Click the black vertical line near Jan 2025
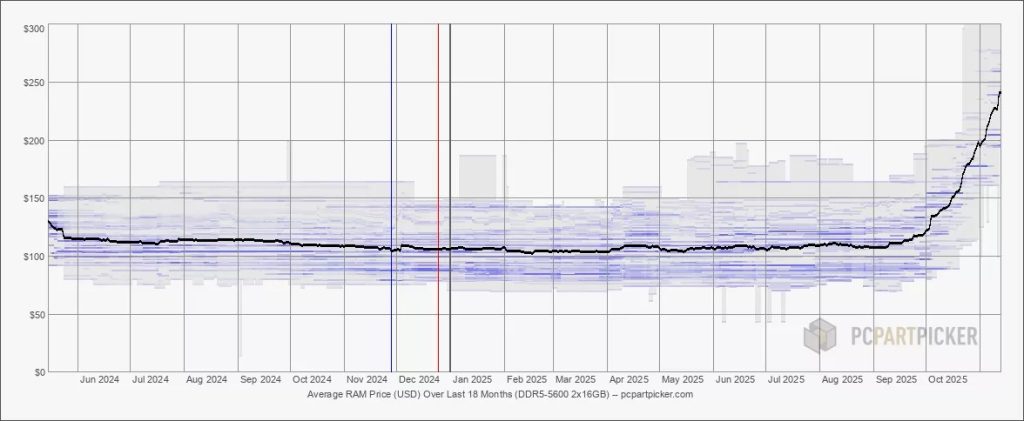1024x421 pixels. click(450, 200)
